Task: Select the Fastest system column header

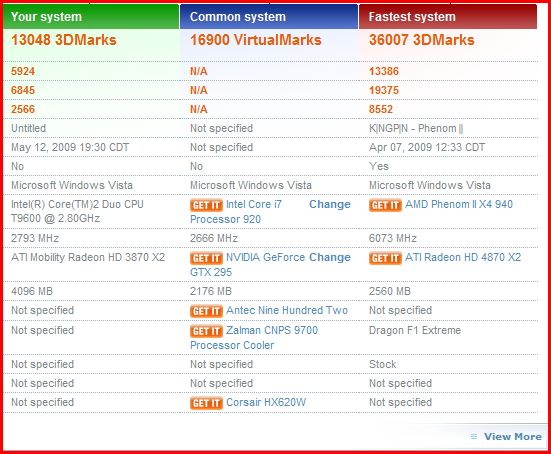Action: [x=448, y=17]
